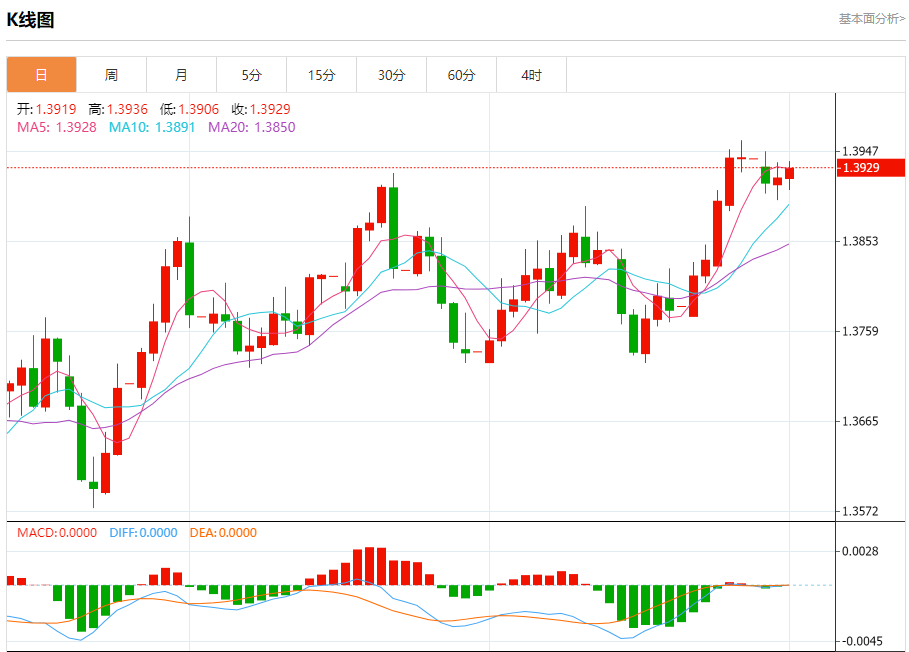Image resolution: width=909 pixels, height=652 pixels.
Task: Open the 4时 four-hour tab
Action: coord(531,75)
